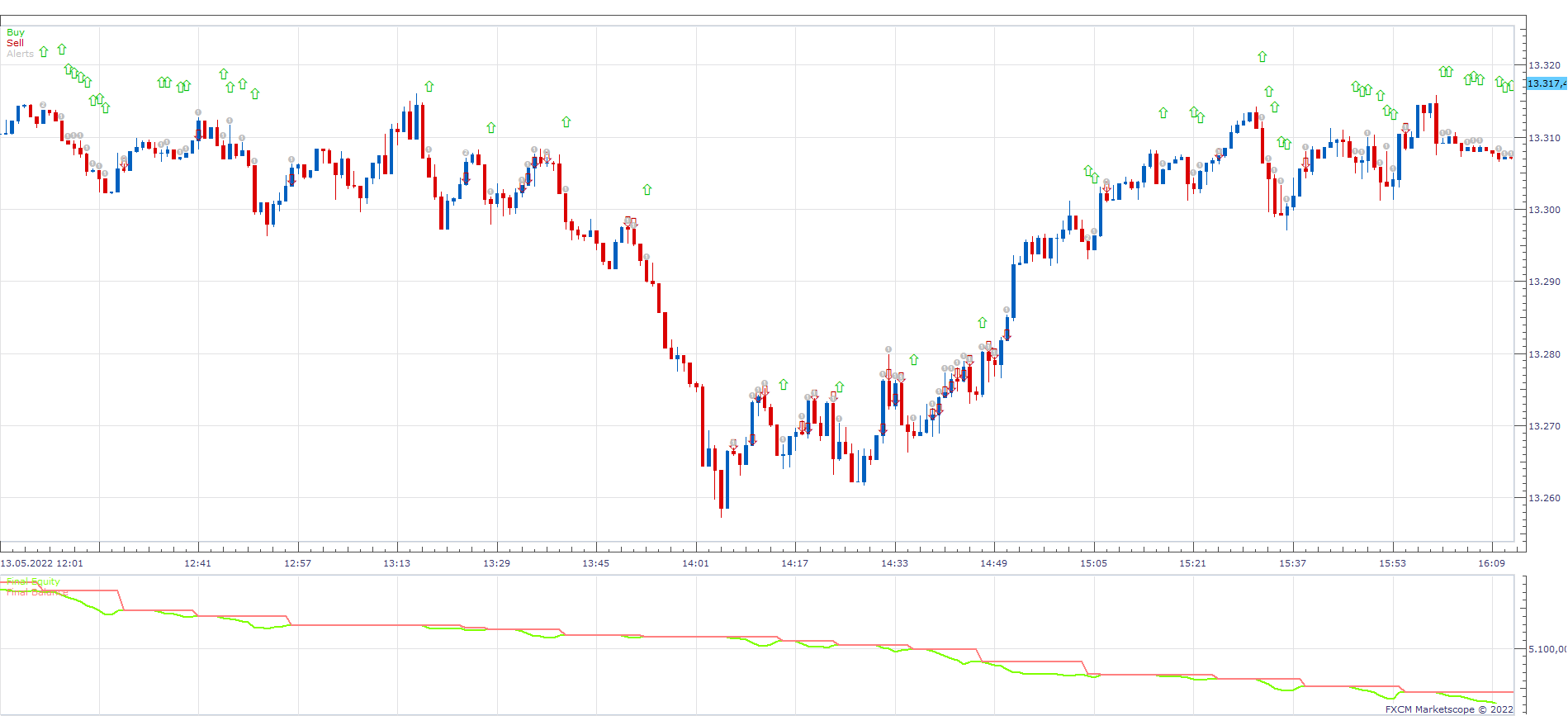Click the 13.260 price axis label
Screen dimensions: 1568x716
tap(1544, 498)
